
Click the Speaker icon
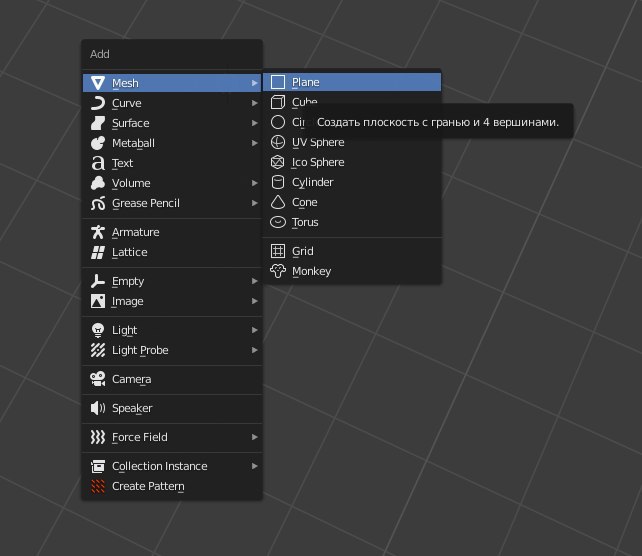[x=98, y=408]
